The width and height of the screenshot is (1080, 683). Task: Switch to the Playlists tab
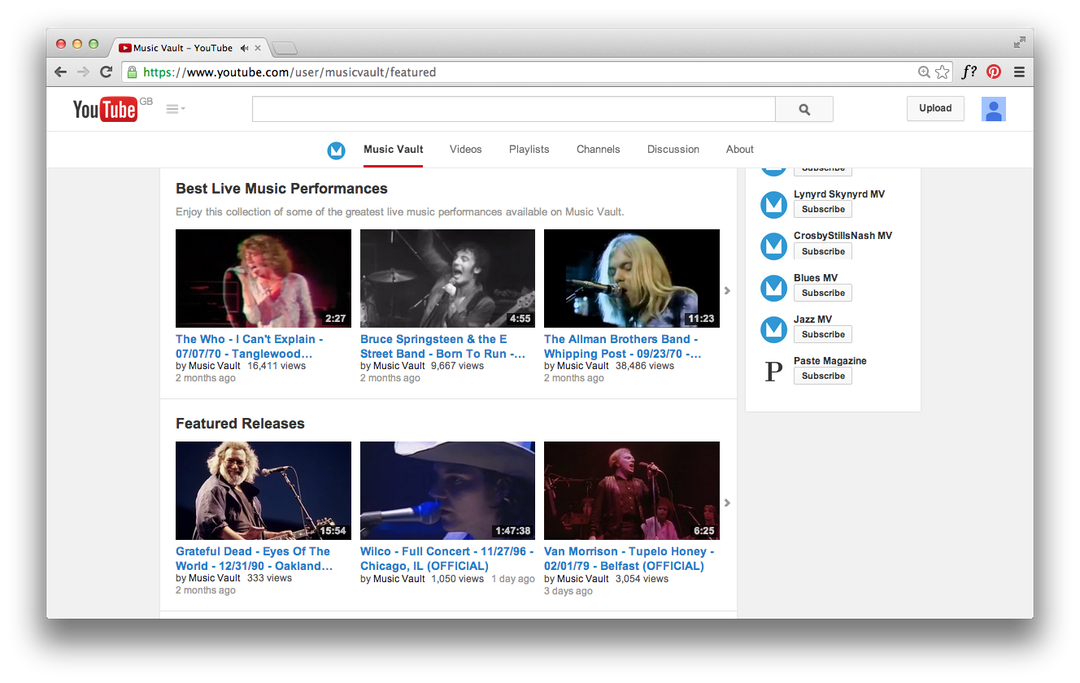click(529, 149)
